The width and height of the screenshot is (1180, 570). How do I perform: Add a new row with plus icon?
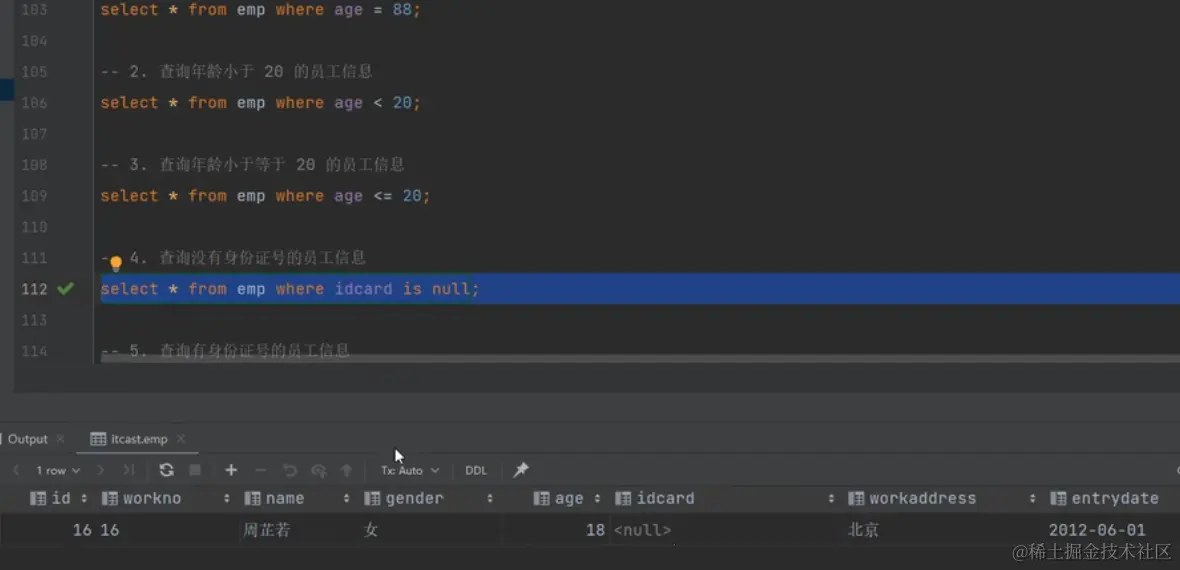pos(231,470)
